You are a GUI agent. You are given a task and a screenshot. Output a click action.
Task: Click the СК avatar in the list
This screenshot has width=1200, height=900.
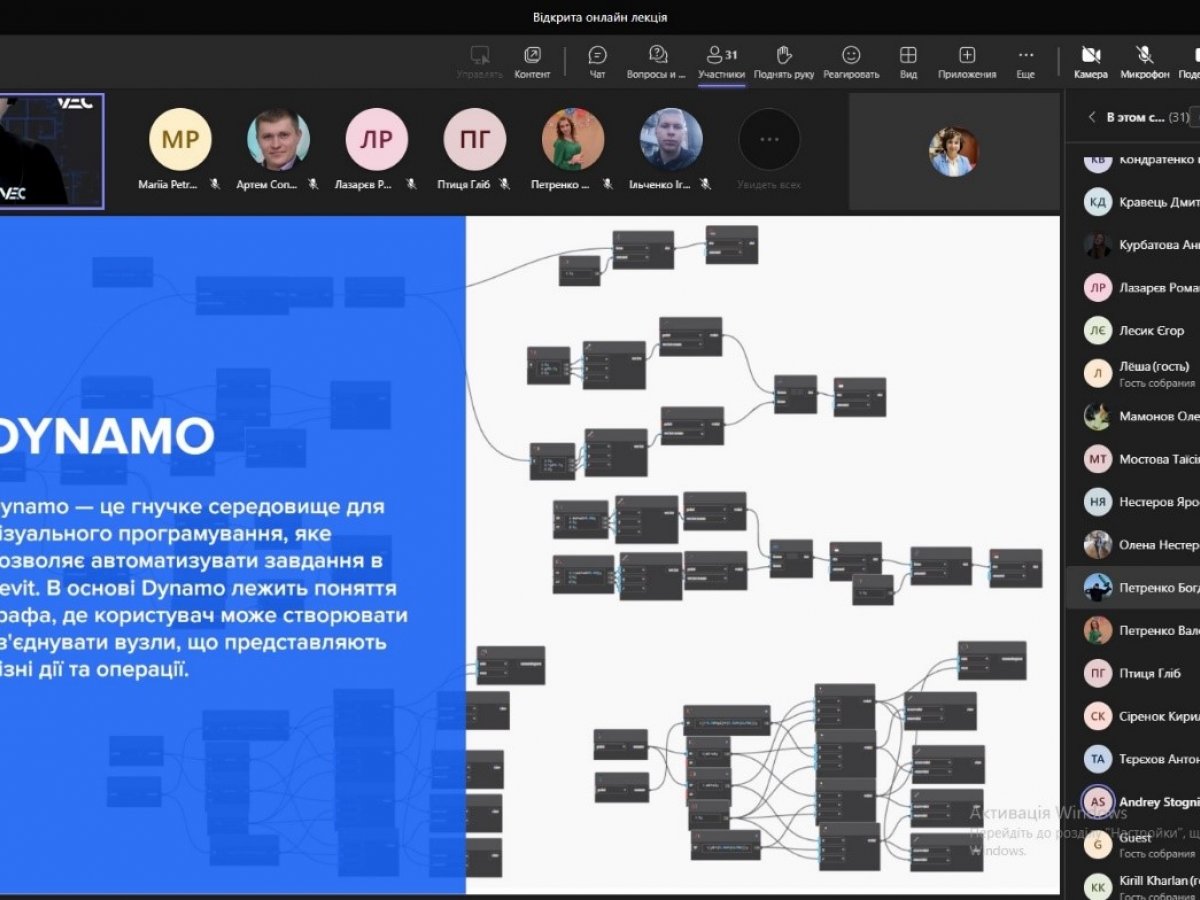click(x=1098, y=716)
